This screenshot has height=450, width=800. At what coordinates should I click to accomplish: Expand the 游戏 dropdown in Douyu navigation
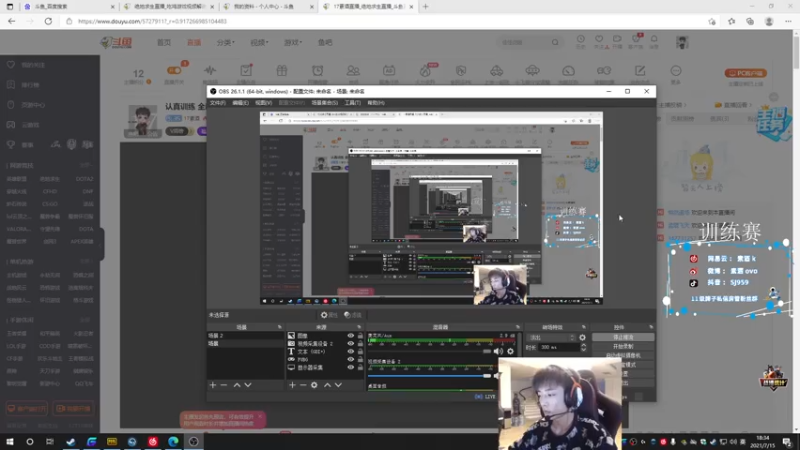[x=293, y=42]
